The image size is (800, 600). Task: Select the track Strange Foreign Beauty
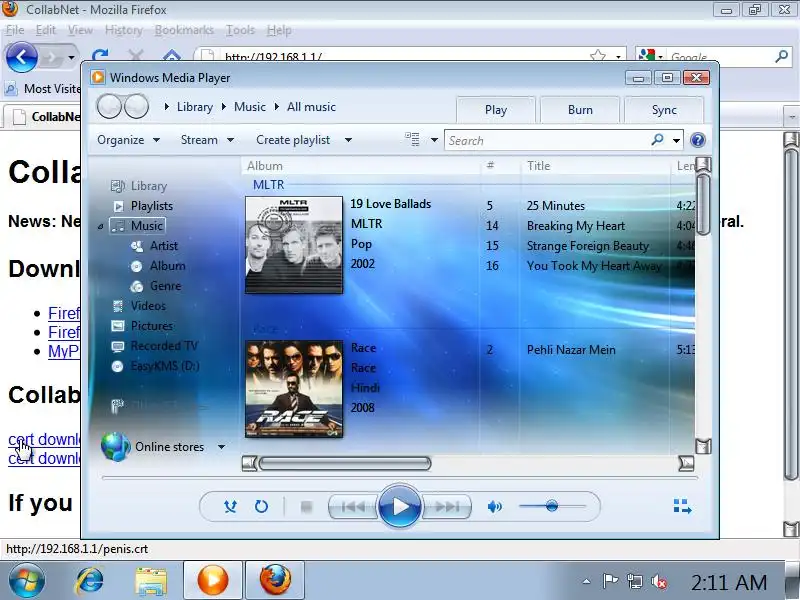[x=588, y=246]
